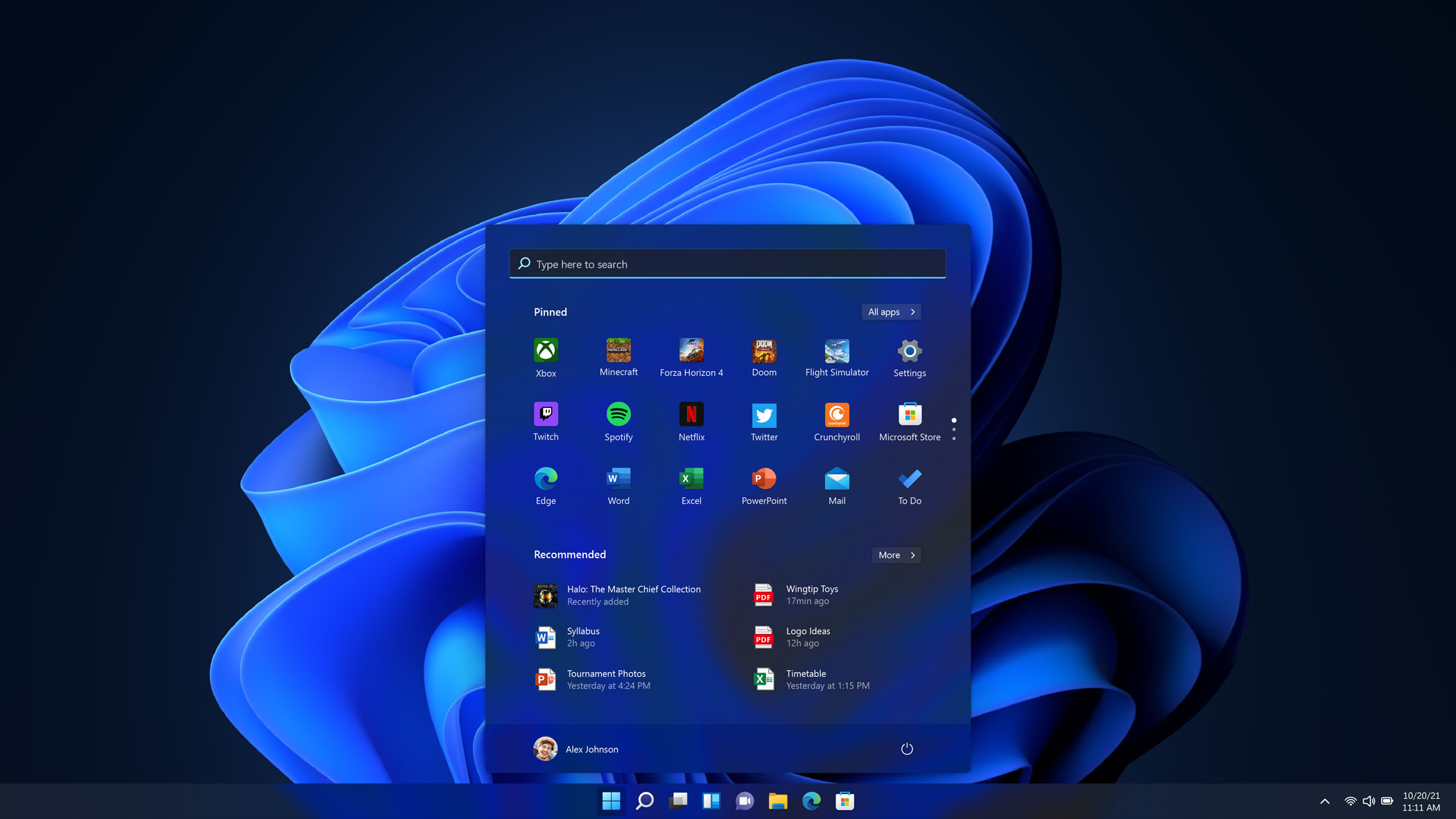Open Twitch app
This screenshot has width=1456, height=819.
[x=546, y=420]
